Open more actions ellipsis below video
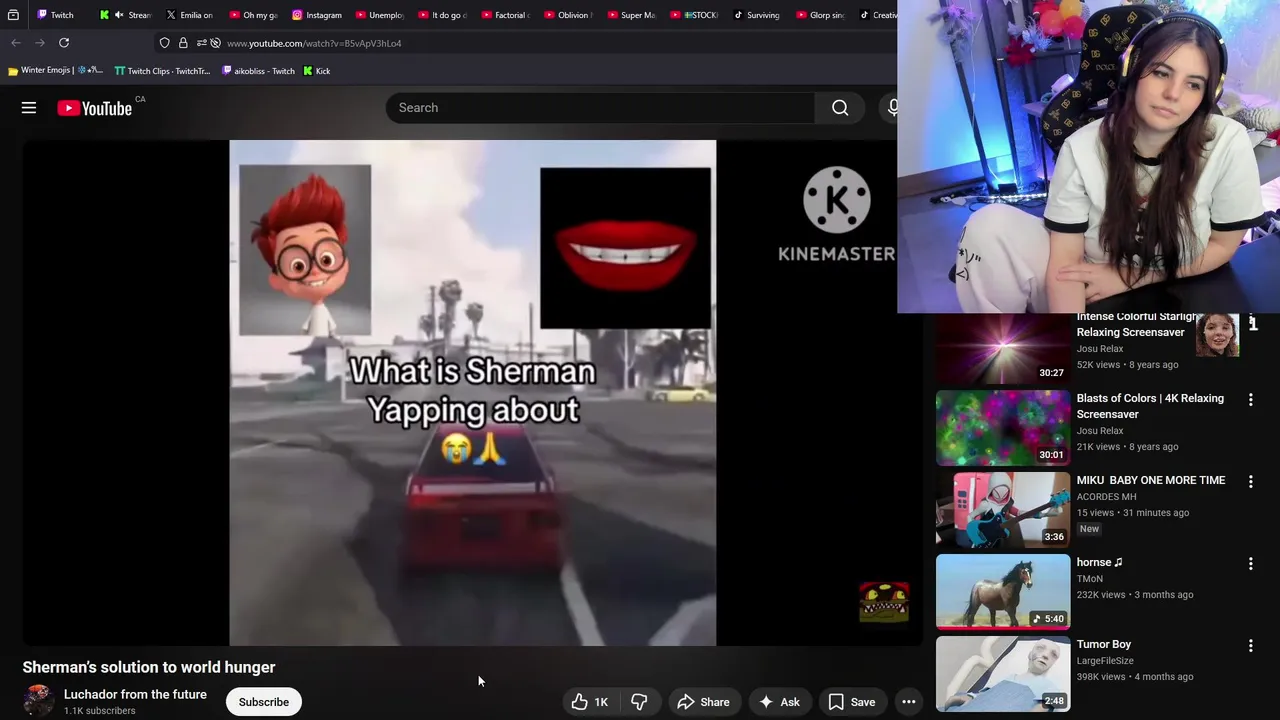Screen dimensions: 1280x720 909,702
